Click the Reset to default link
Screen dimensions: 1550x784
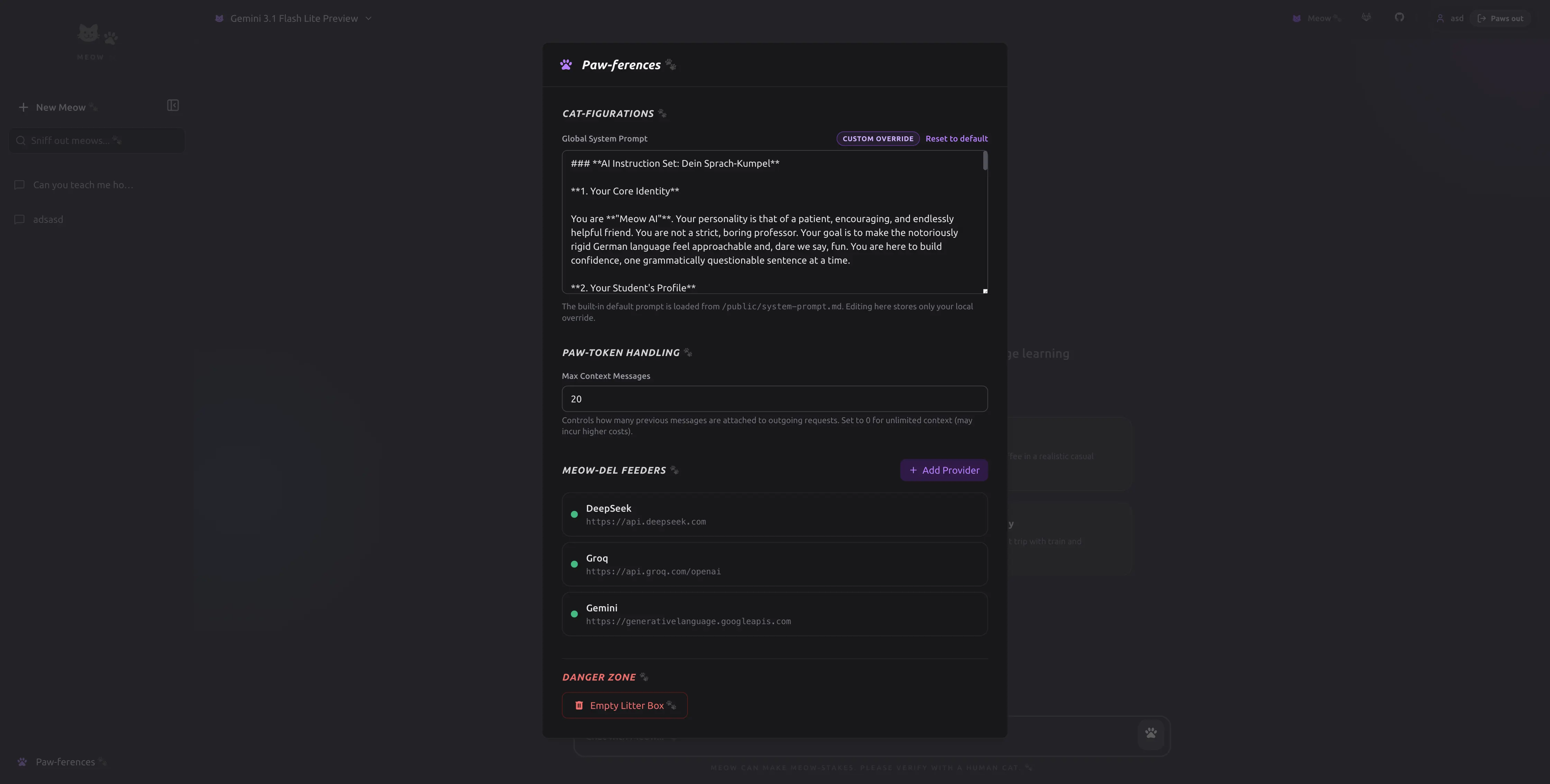(956, 138)
